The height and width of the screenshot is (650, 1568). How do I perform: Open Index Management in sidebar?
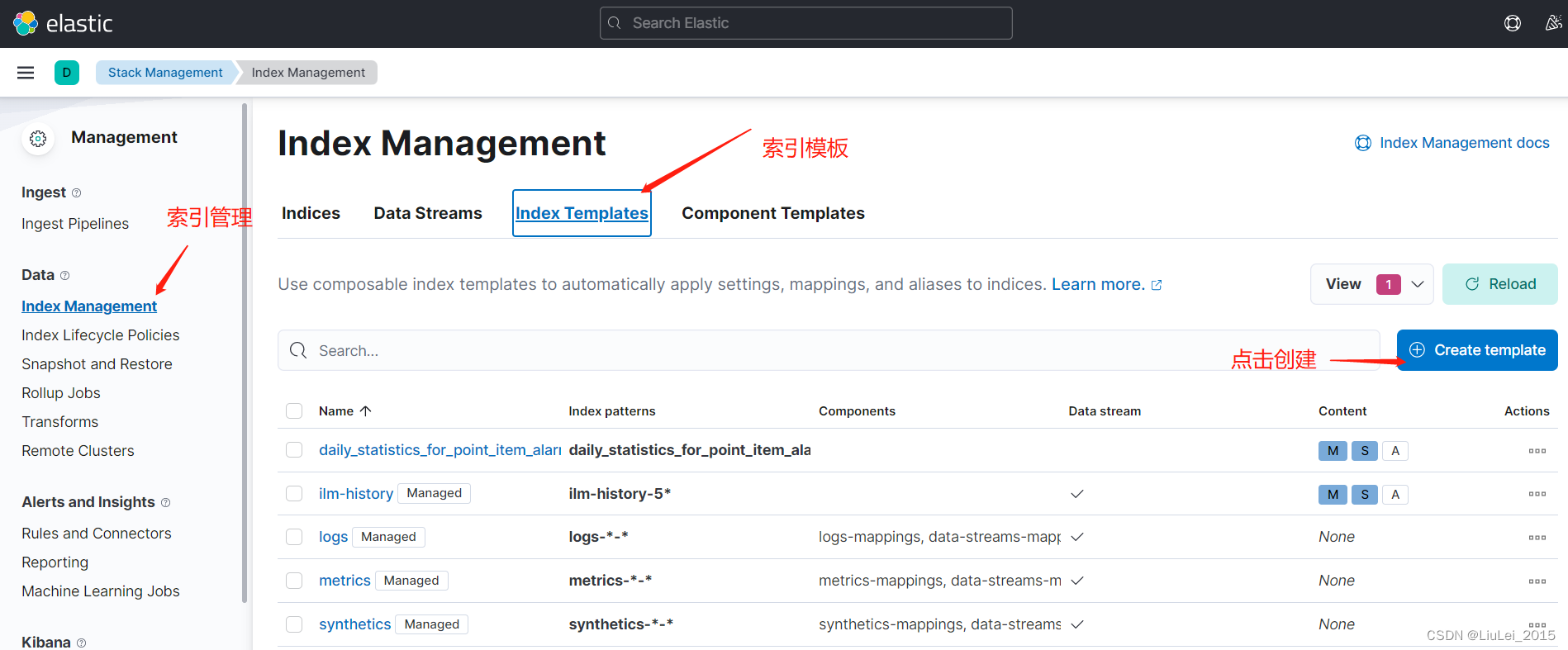pos(89,306)
